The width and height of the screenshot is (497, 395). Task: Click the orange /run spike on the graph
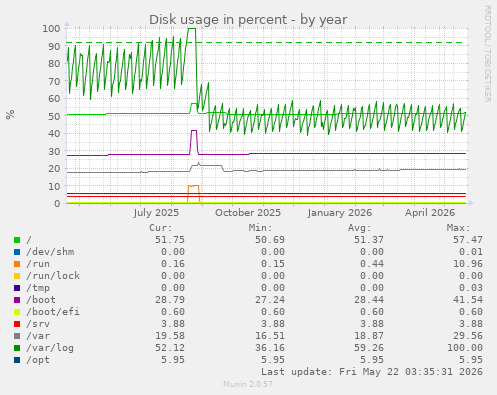pyautogui.click(x=193, y=186)
